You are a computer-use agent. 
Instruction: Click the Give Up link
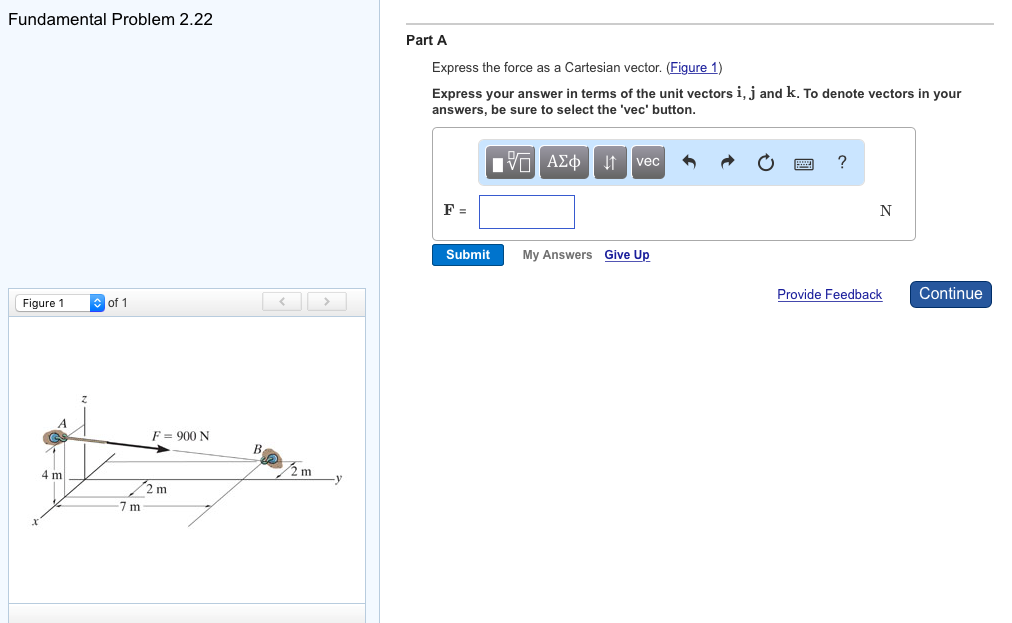click(x=627, y=254)
